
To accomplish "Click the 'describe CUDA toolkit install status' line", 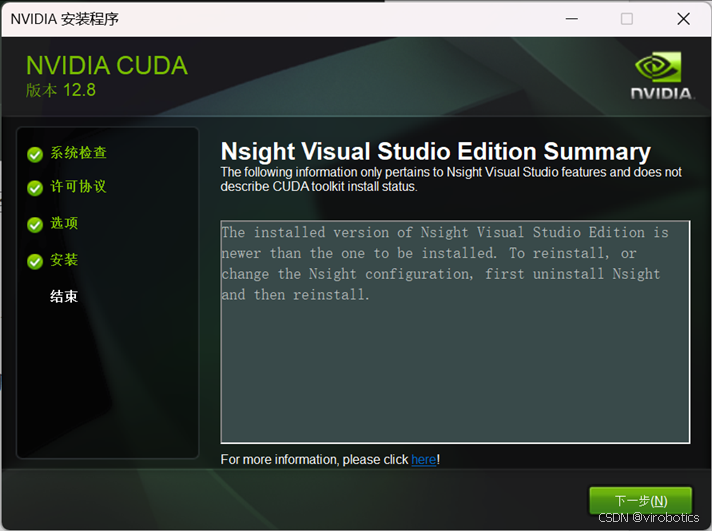I will point(319,187).
